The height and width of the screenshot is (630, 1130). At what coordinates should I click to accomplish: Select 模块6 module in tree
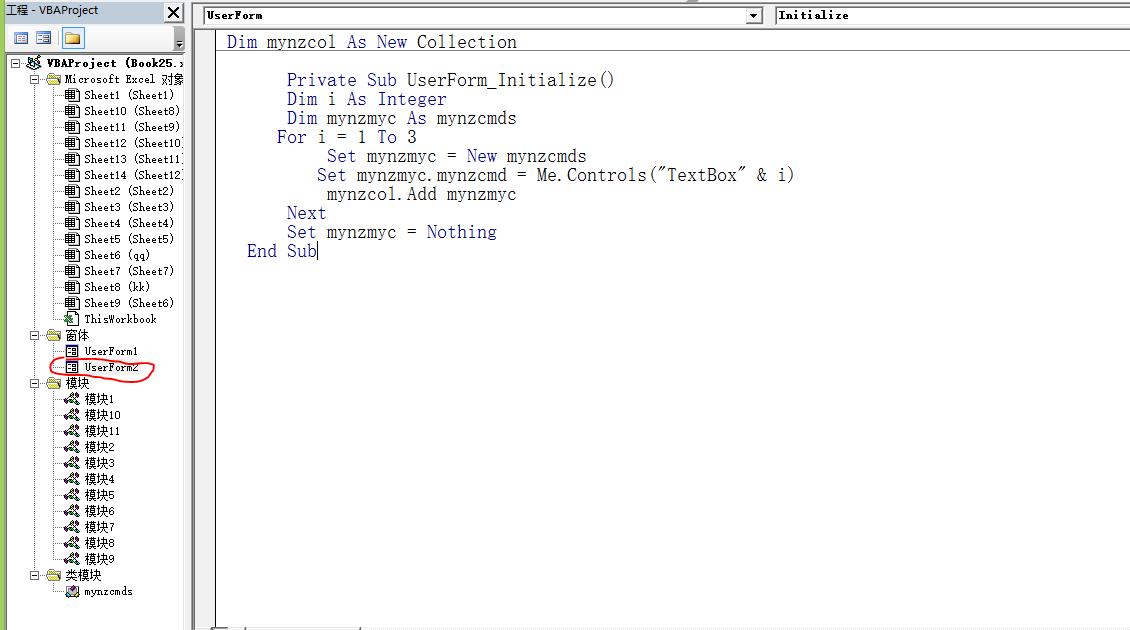point(99,510)
